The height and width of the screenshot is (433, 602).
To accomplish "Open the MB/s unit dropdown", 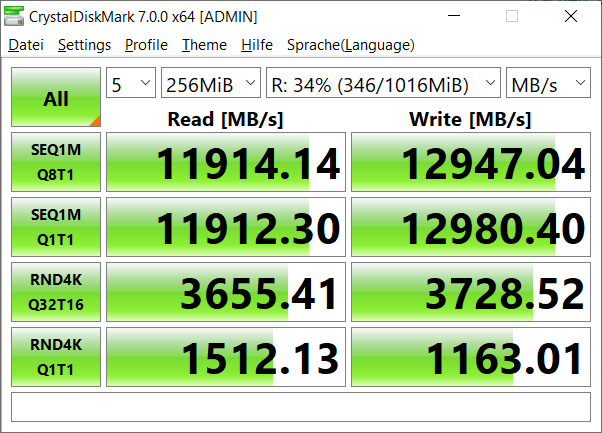I will click(548, 83).
